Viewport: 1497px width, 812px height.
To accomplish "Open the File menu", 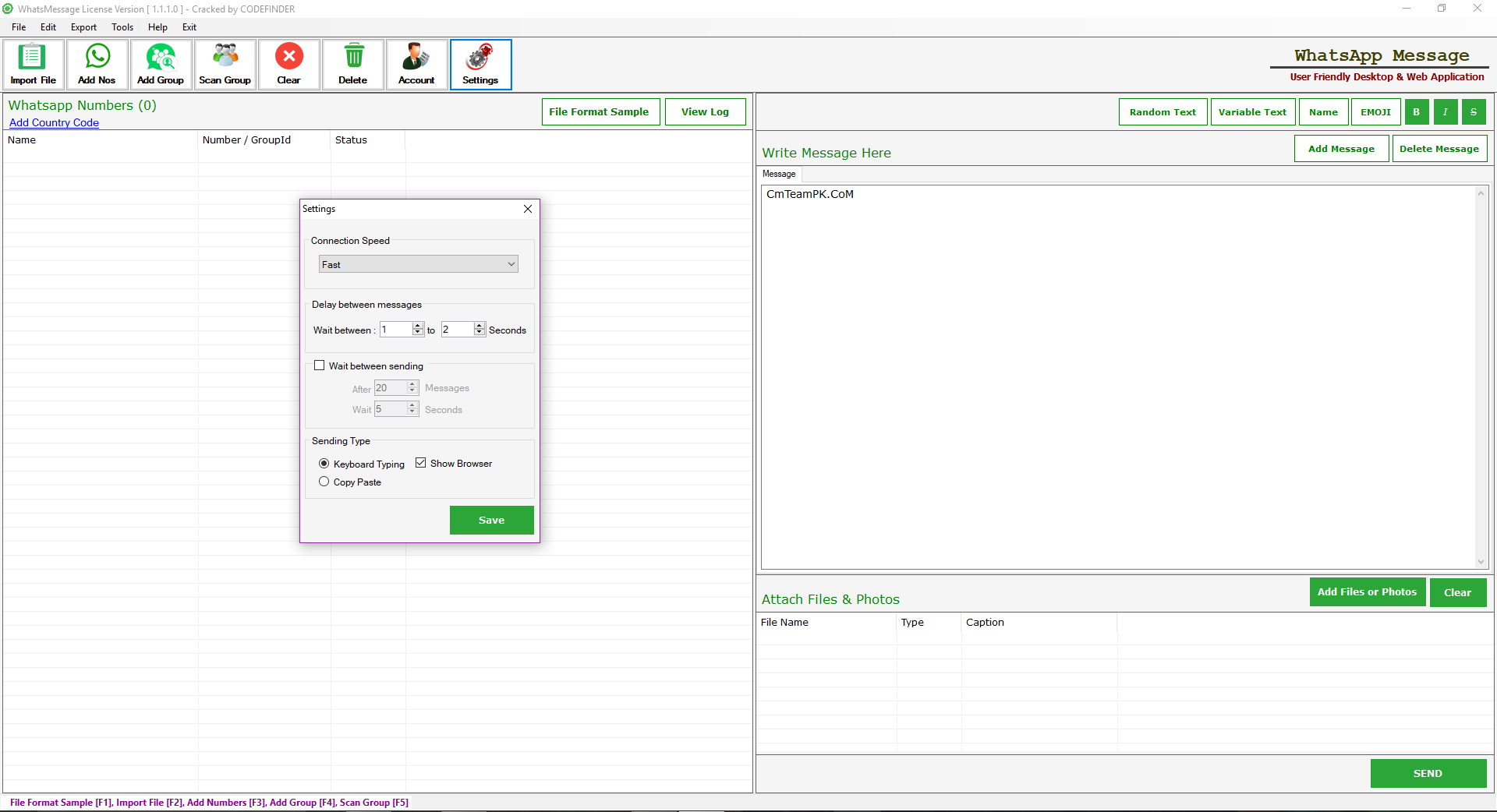I will click(x=19, y=27).
